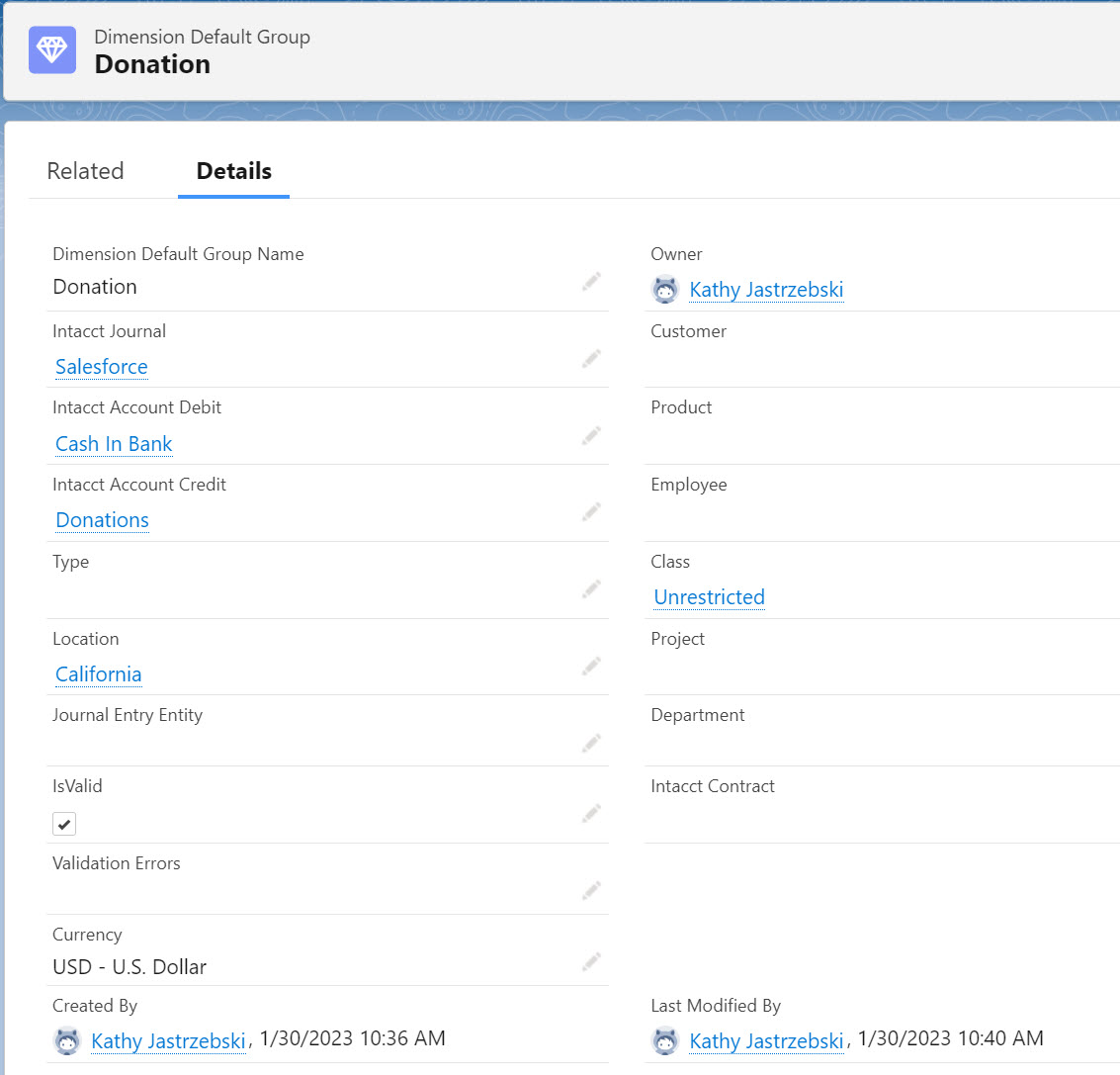Click the Dimension Default Group diamond icon
Screen dimensions: 1120x1075
52,50
